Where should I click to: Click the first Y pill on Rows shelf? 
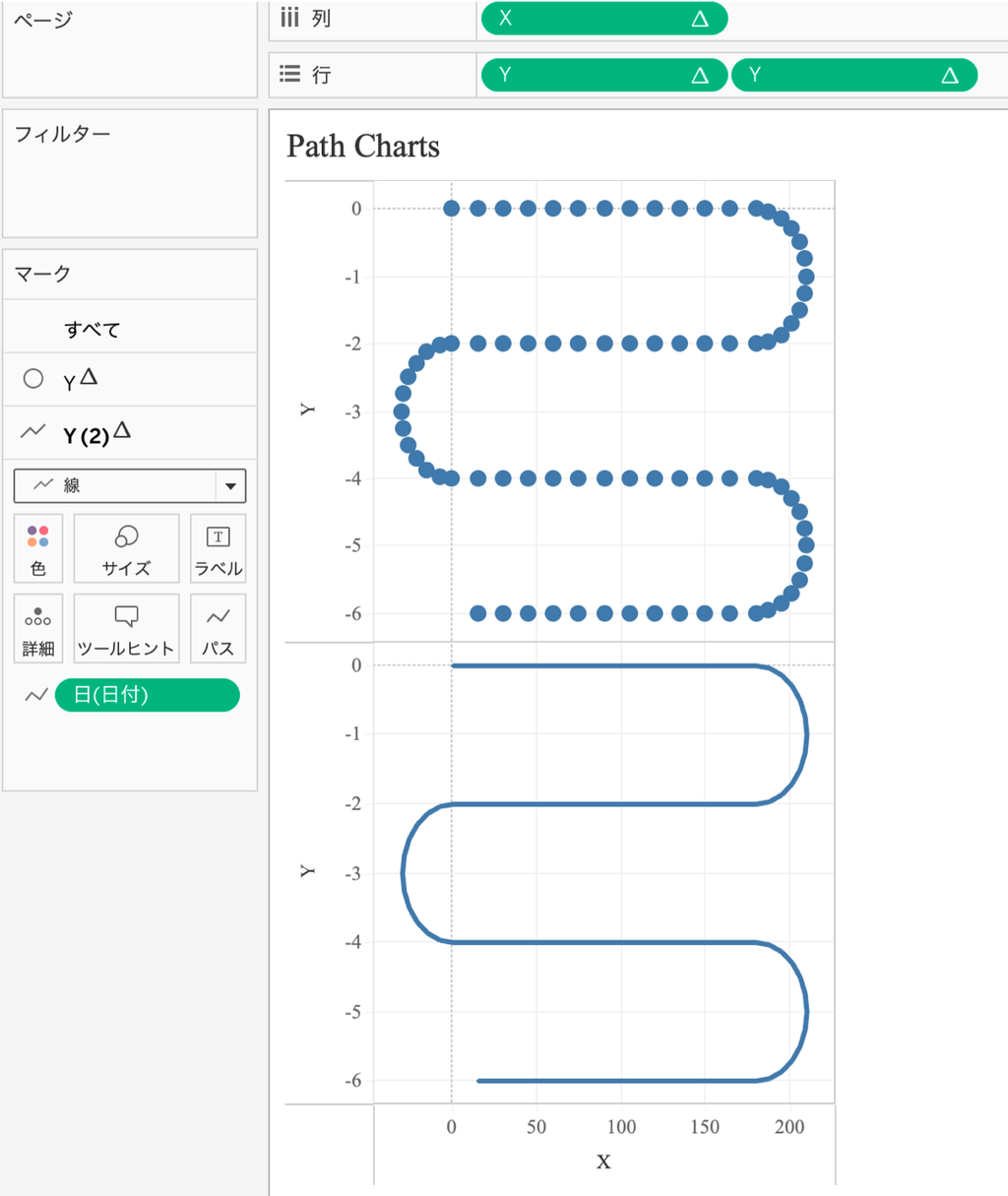(x=602, y=75)
